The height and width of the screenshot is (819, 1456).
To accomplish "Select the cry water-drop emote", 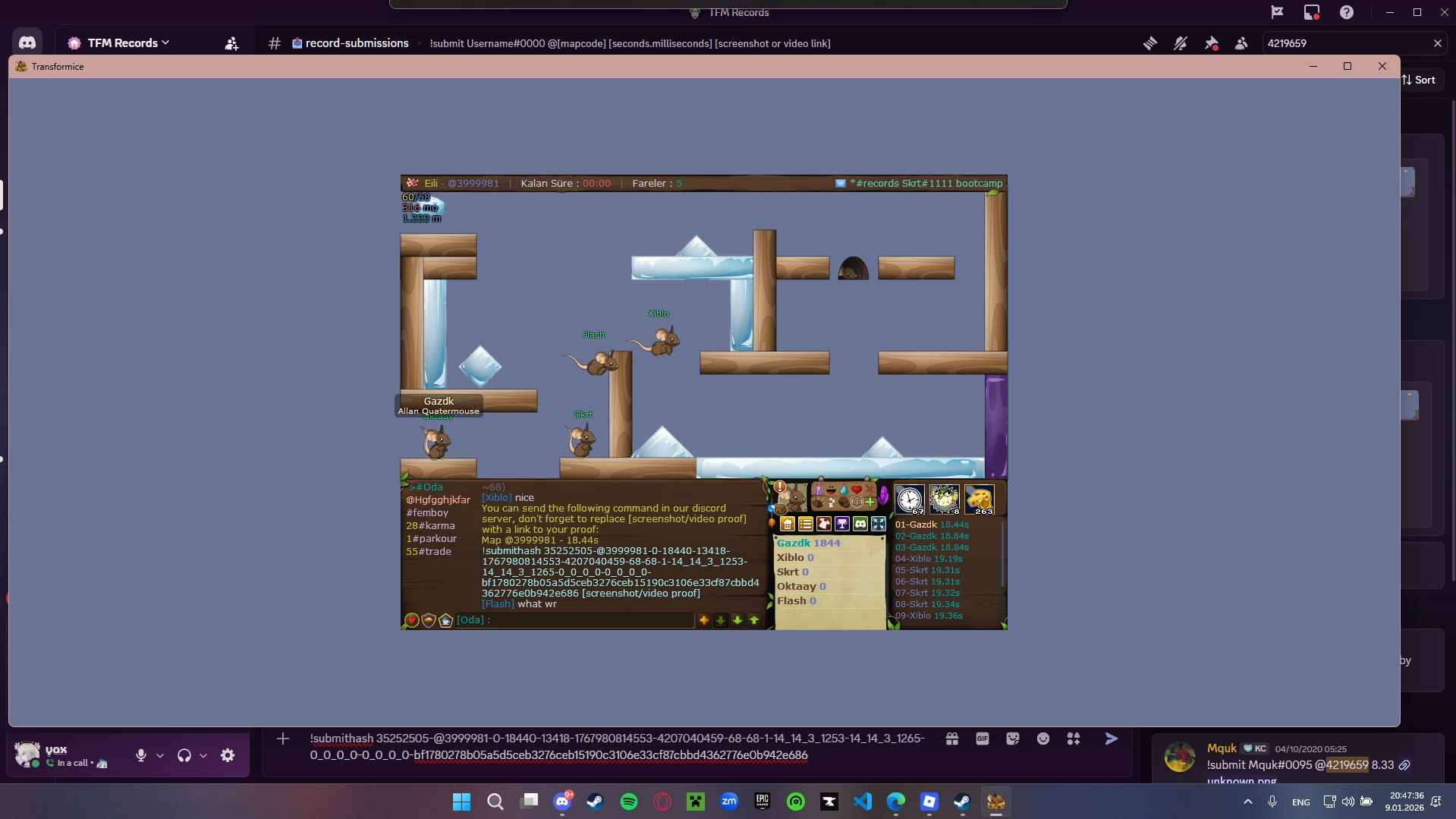I will 844,490.
